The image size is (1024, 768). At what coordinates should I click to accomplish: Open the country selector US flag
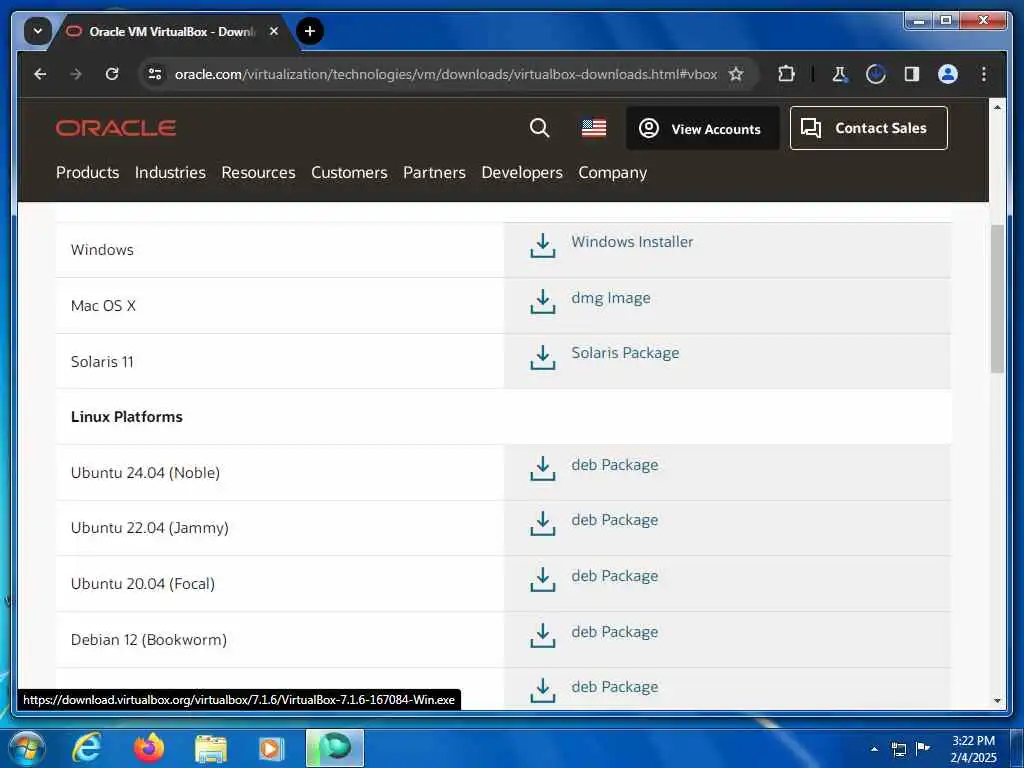[x=594, y=128]
